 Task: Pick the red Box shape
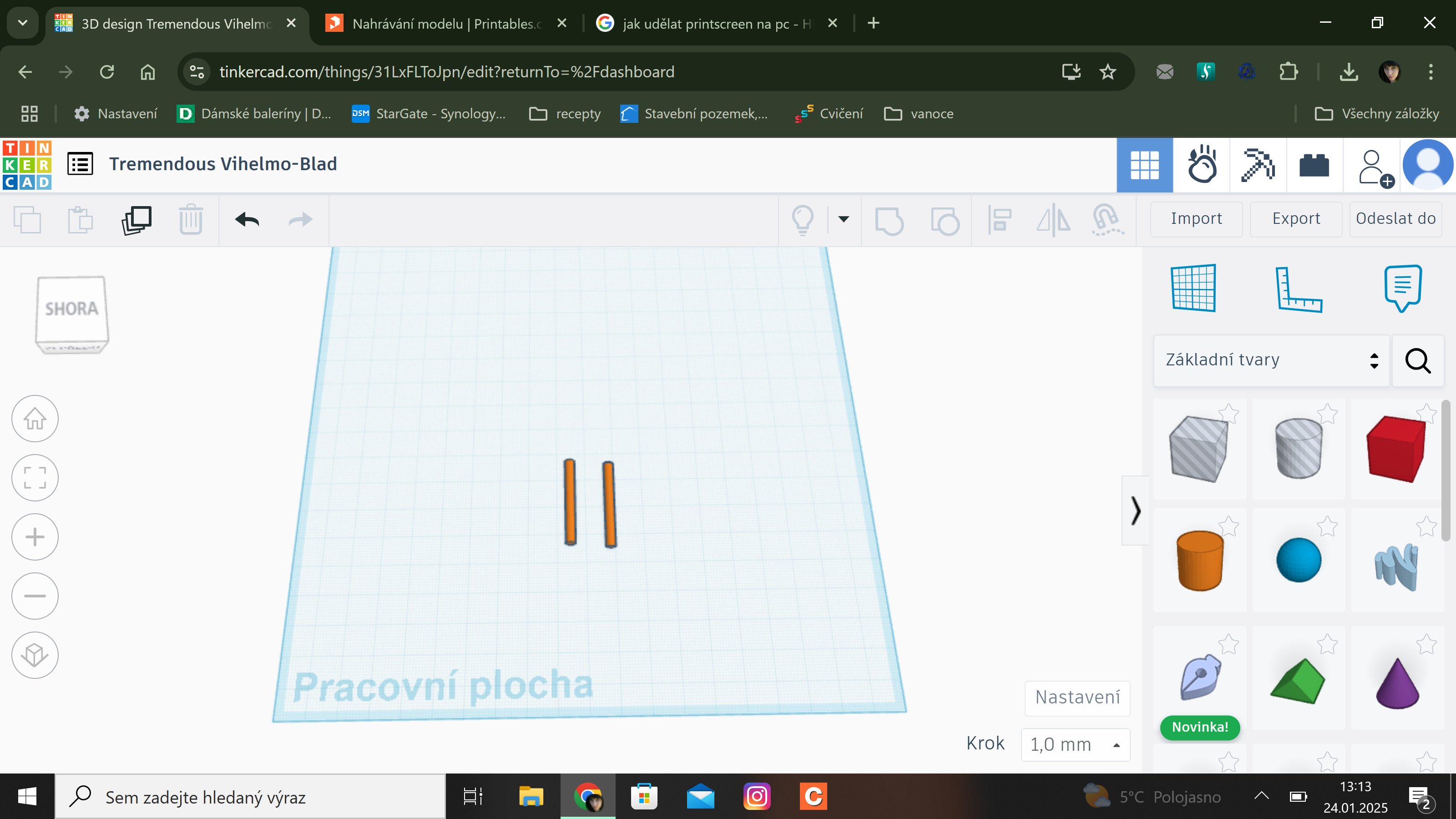(x=1395, y=450)
